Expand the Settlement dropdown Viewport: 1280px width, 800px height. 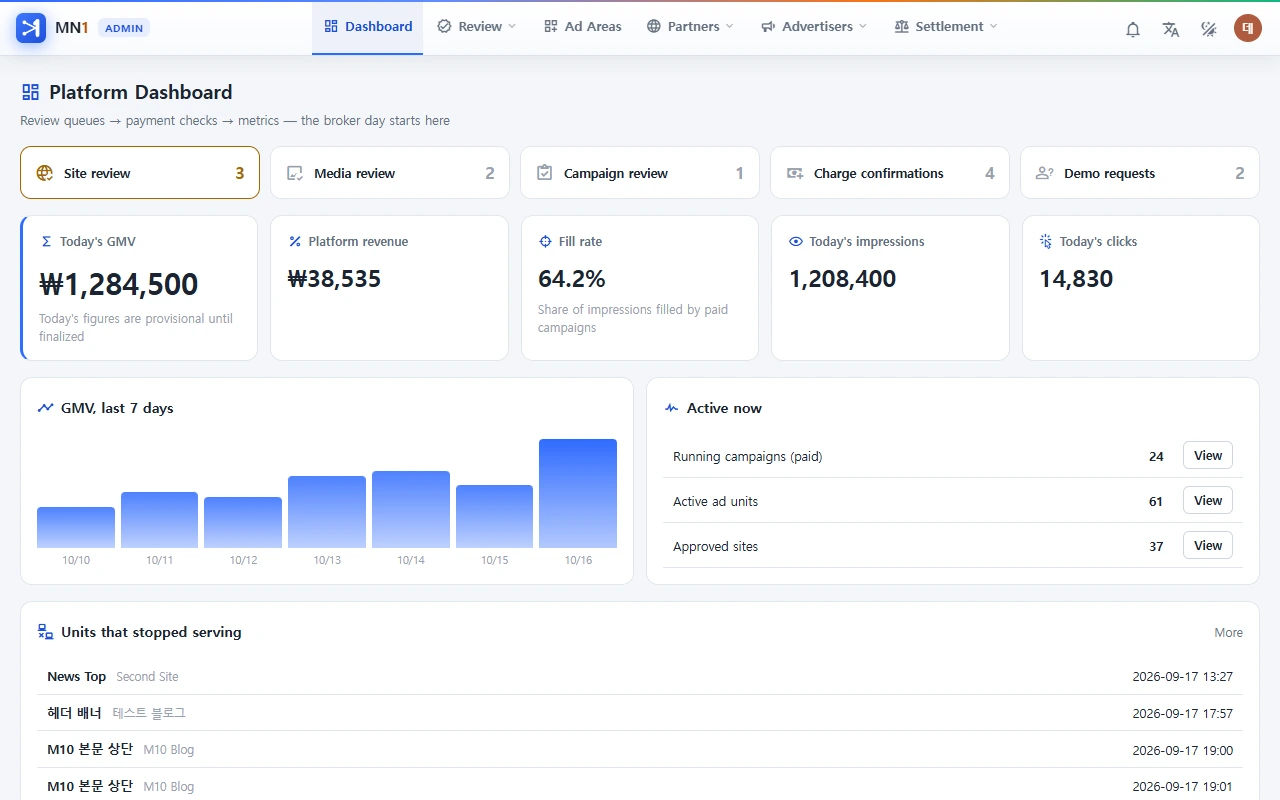[946, 27]
